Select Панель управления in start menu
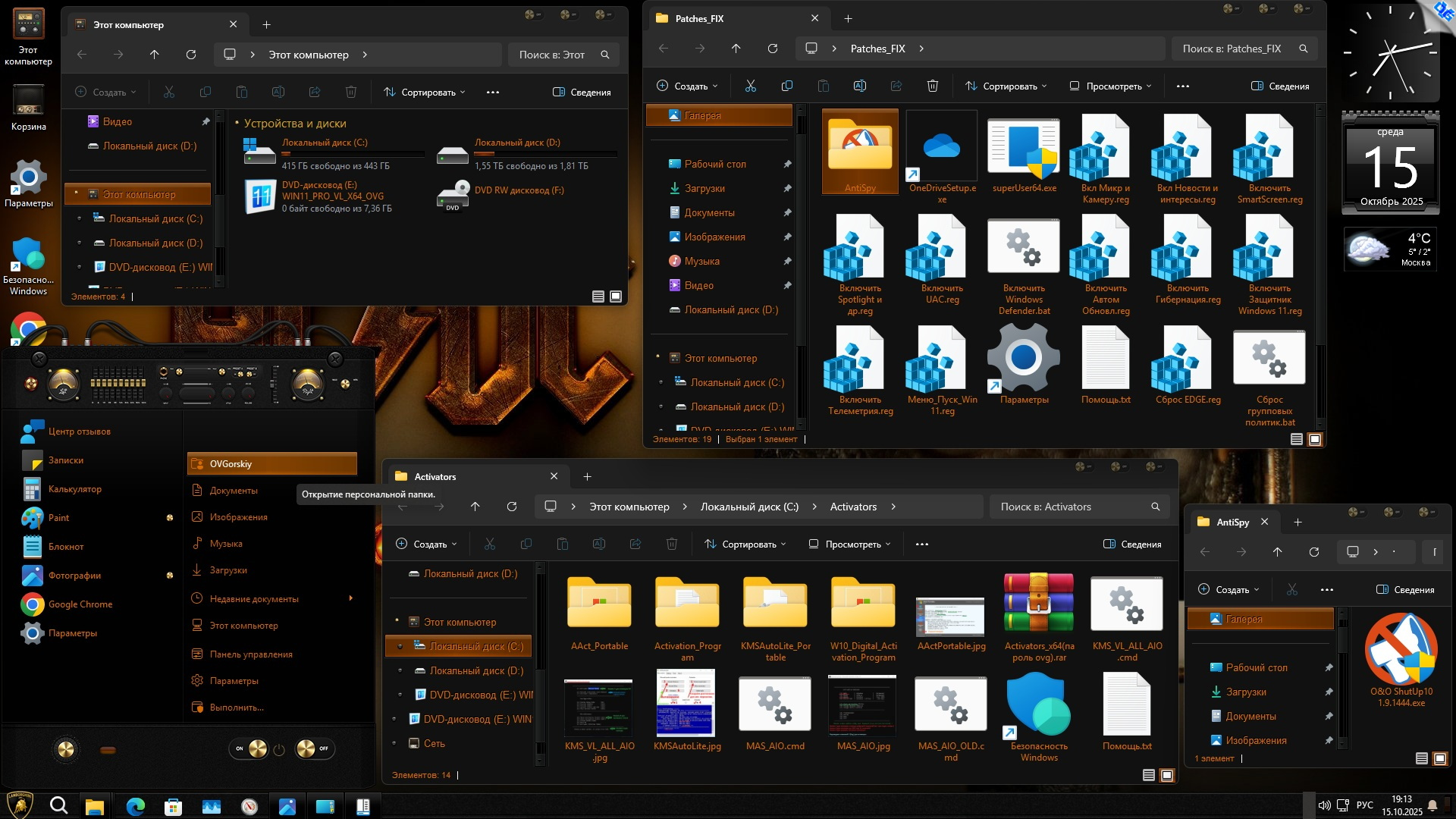Image resolution: width=1456 pixels, height=819 pixels. (x=250, y=654)
